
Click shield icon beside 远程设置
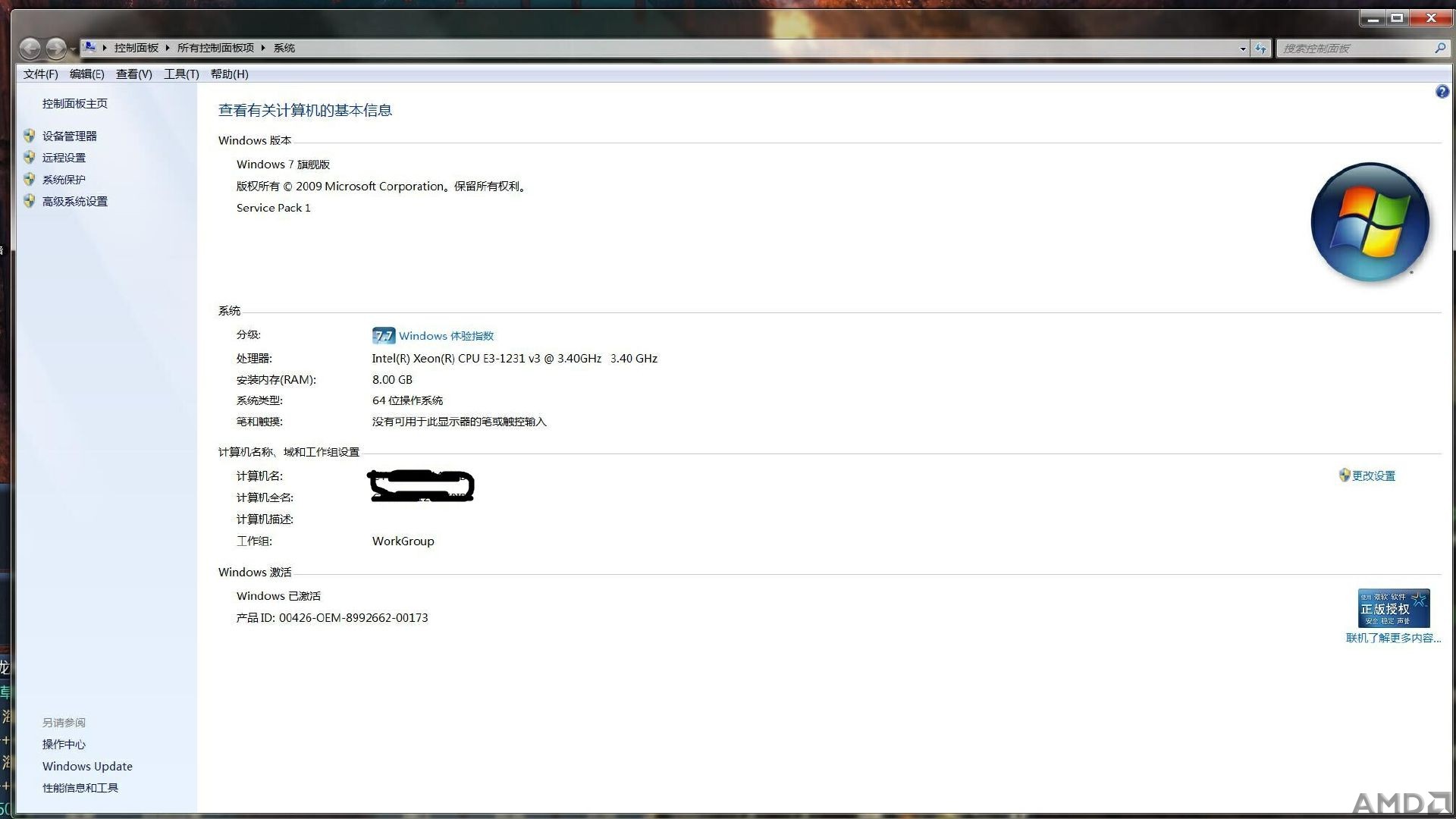(x=29, y=157)
